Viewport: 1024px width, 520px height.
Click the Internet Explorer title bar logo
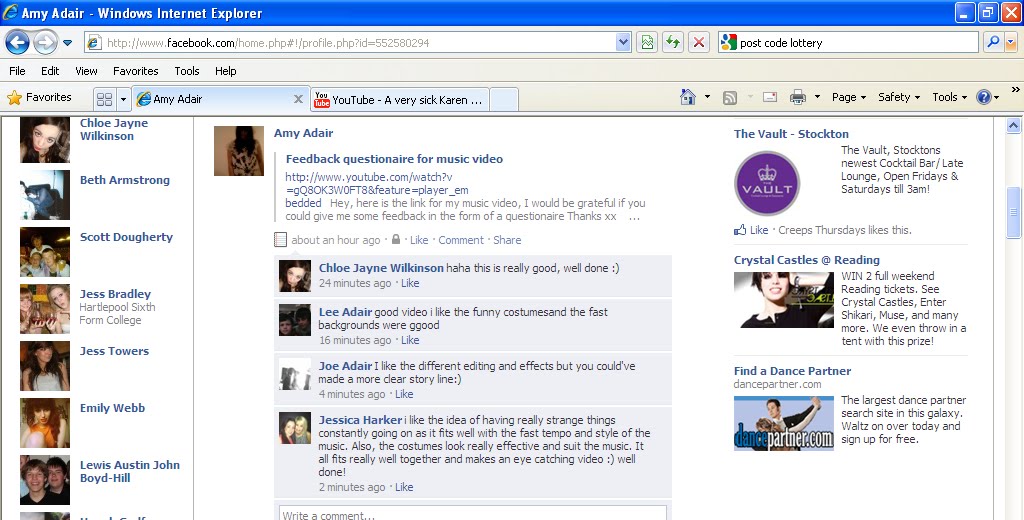click(x=10, y=12)
